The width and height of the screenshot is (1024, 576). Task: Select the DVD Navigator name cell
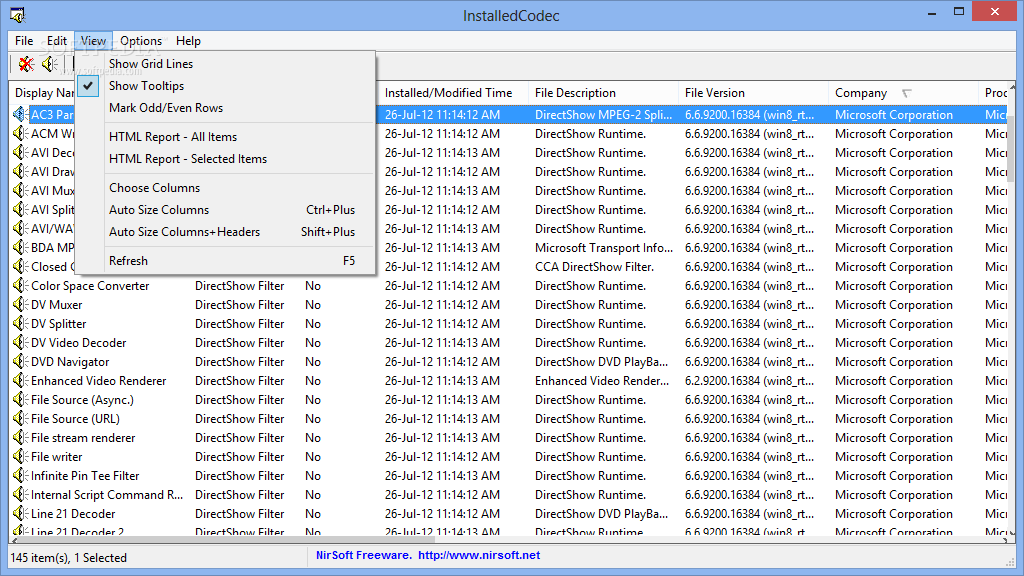point(70,362)
